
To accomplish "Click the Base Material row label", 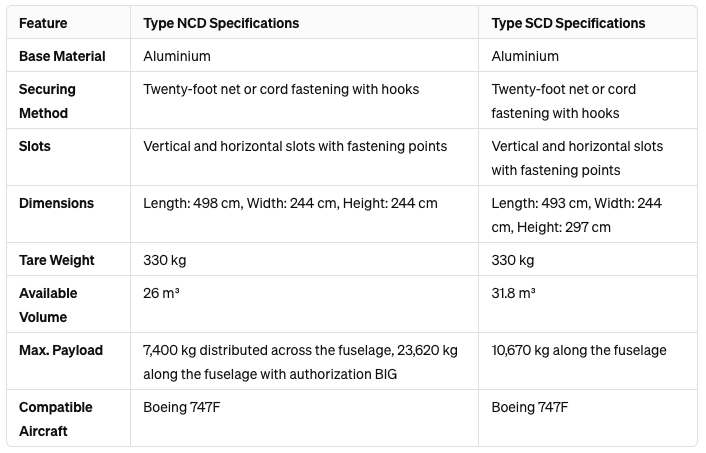I will click(x=62, y=56).
